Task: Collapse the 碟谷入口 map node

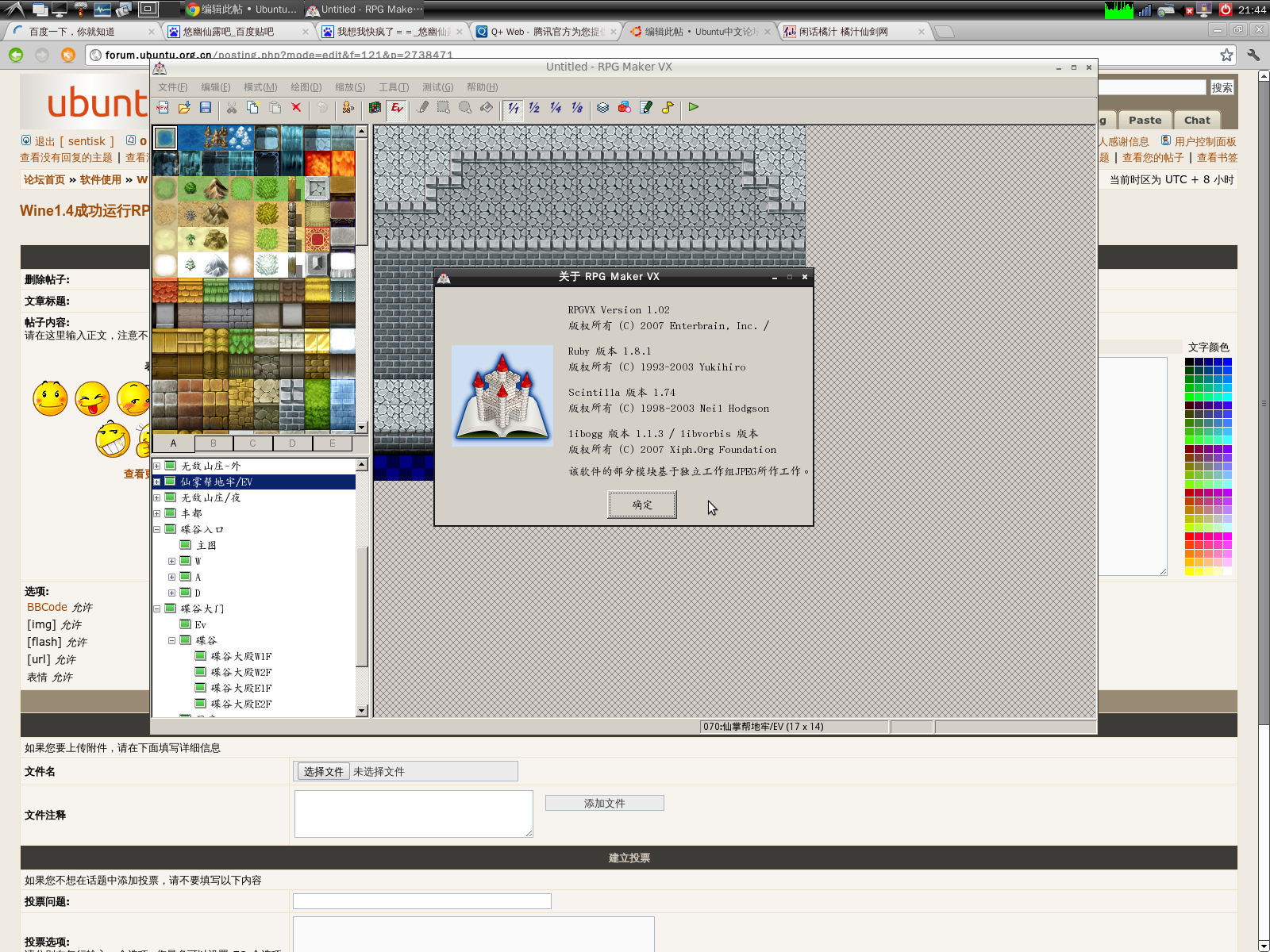Action: 156,530
